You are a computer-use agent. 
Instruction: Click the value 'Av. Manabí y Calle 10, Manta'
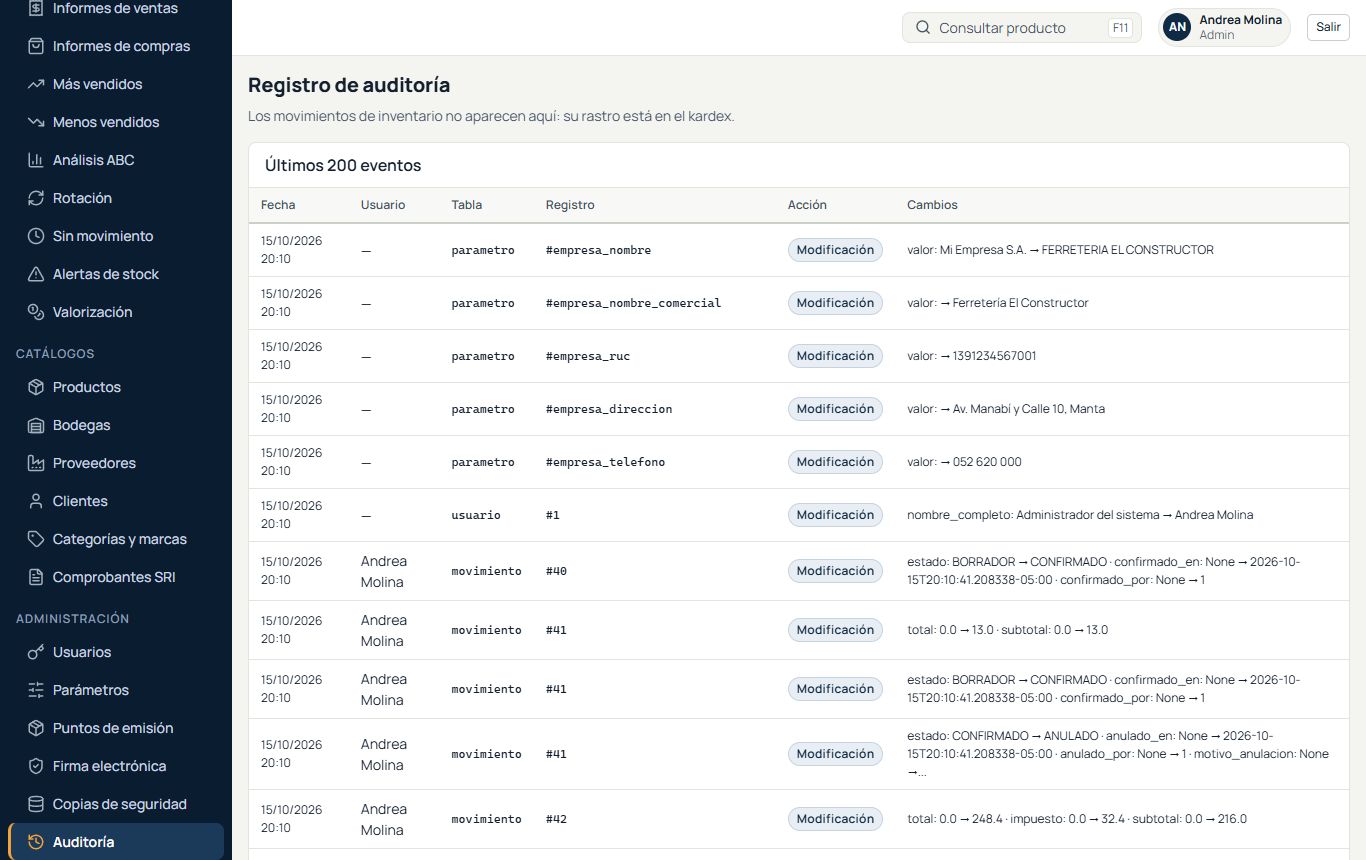point(1029,409)
